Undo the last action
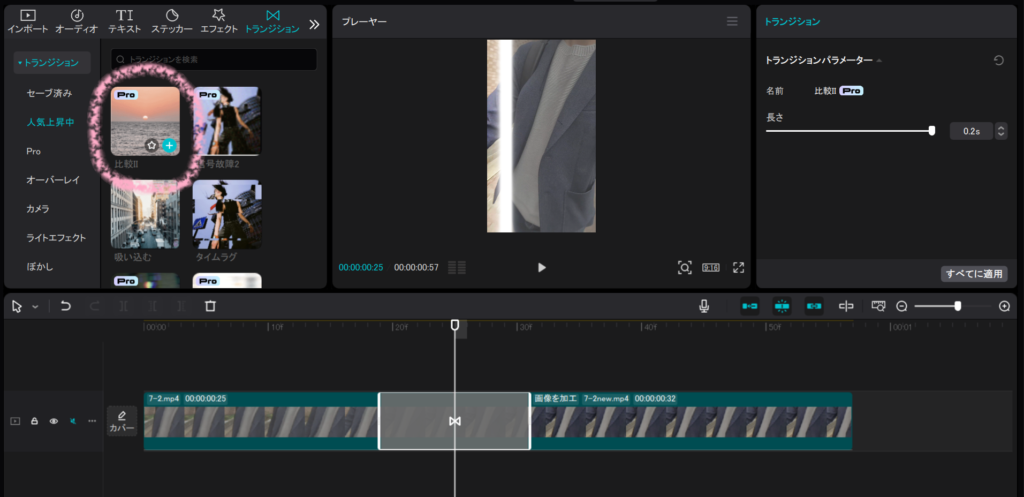The width and height of the screenshot is (1024, 497). pyautogui.click(x=65, y=306)
